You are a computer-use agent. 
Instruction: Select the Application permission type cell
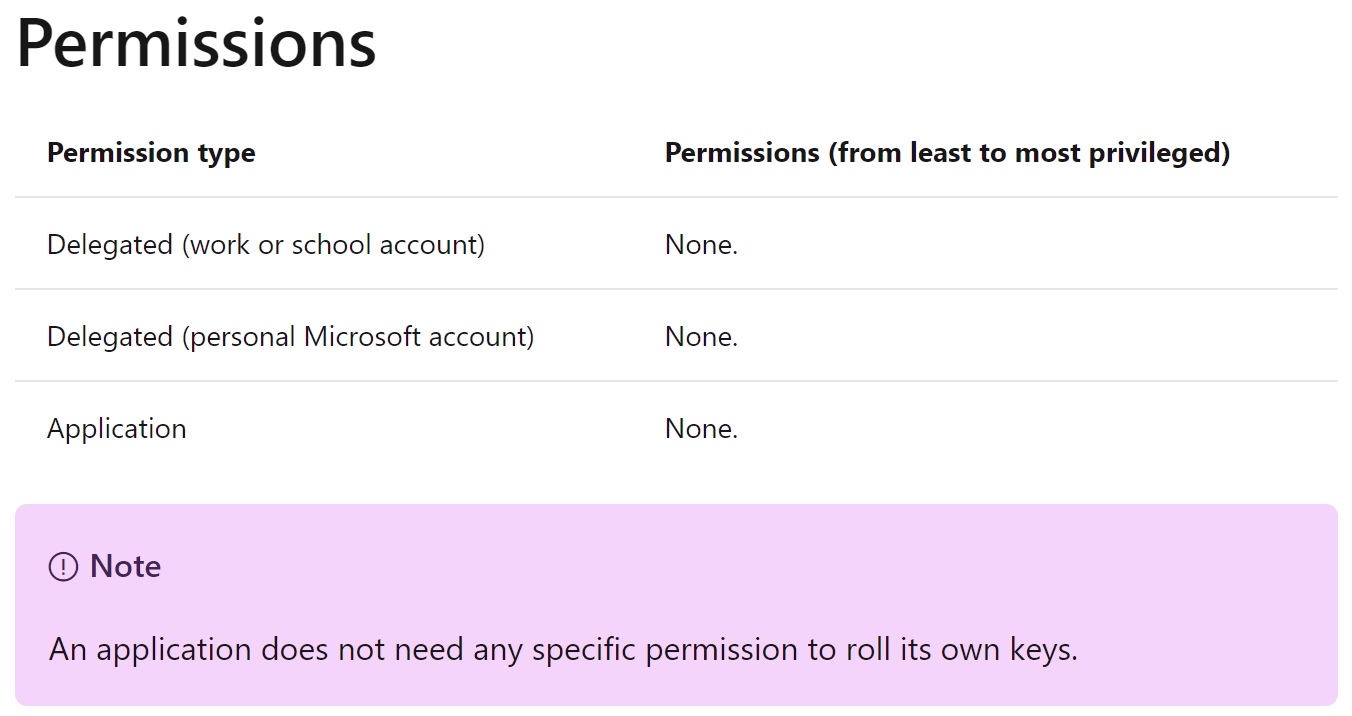click(x=117, y=429)
